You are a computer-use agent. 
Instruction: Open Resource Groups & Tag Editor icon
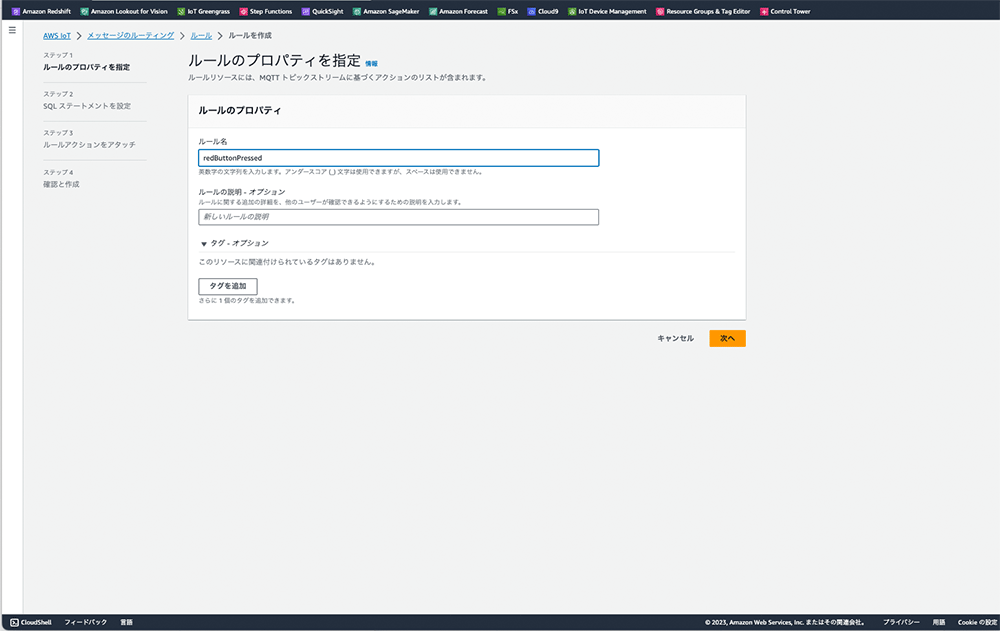pos(660,11)
